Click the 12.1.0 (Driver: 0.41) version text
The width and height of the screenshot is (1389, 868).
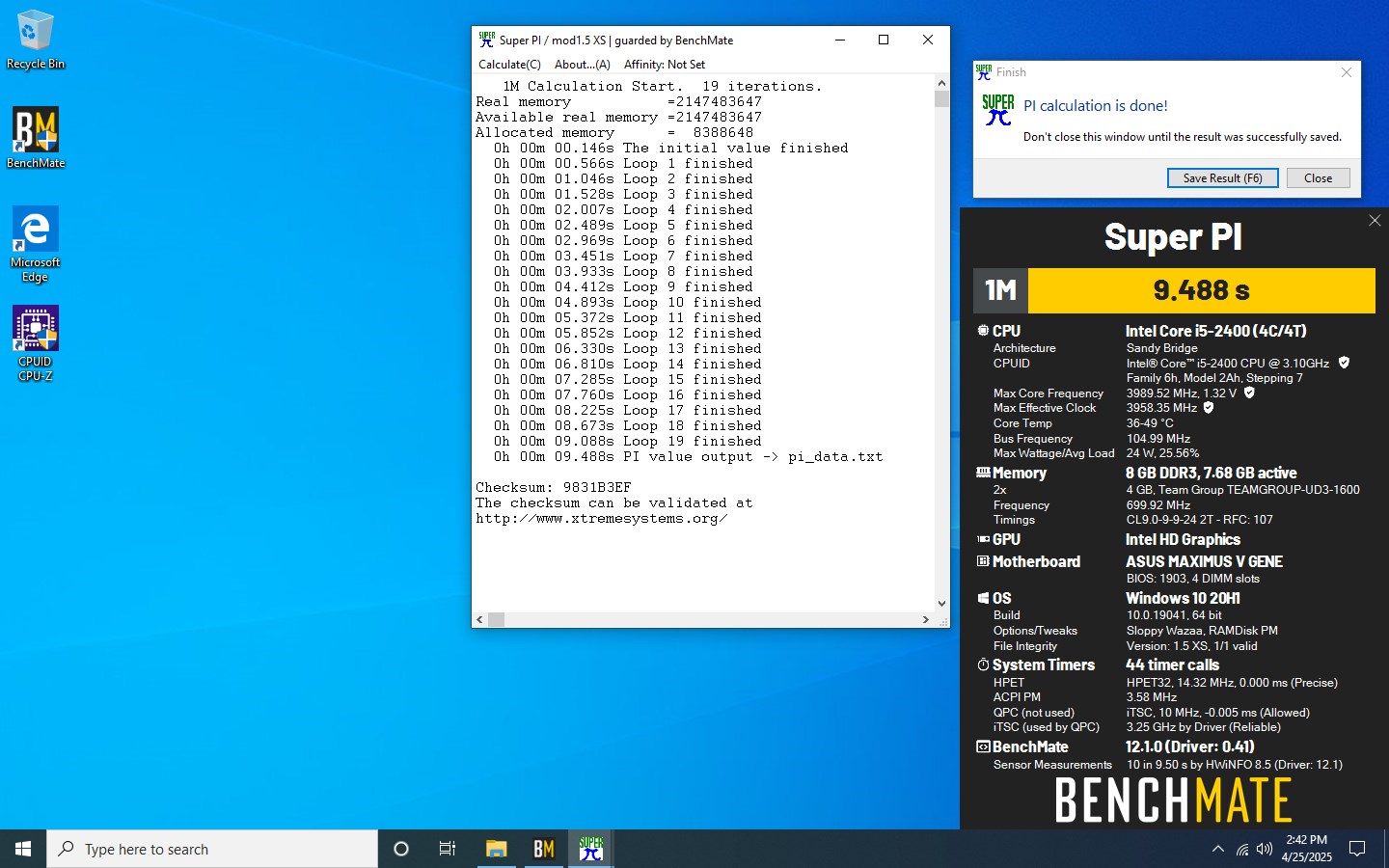[1189, 746]
